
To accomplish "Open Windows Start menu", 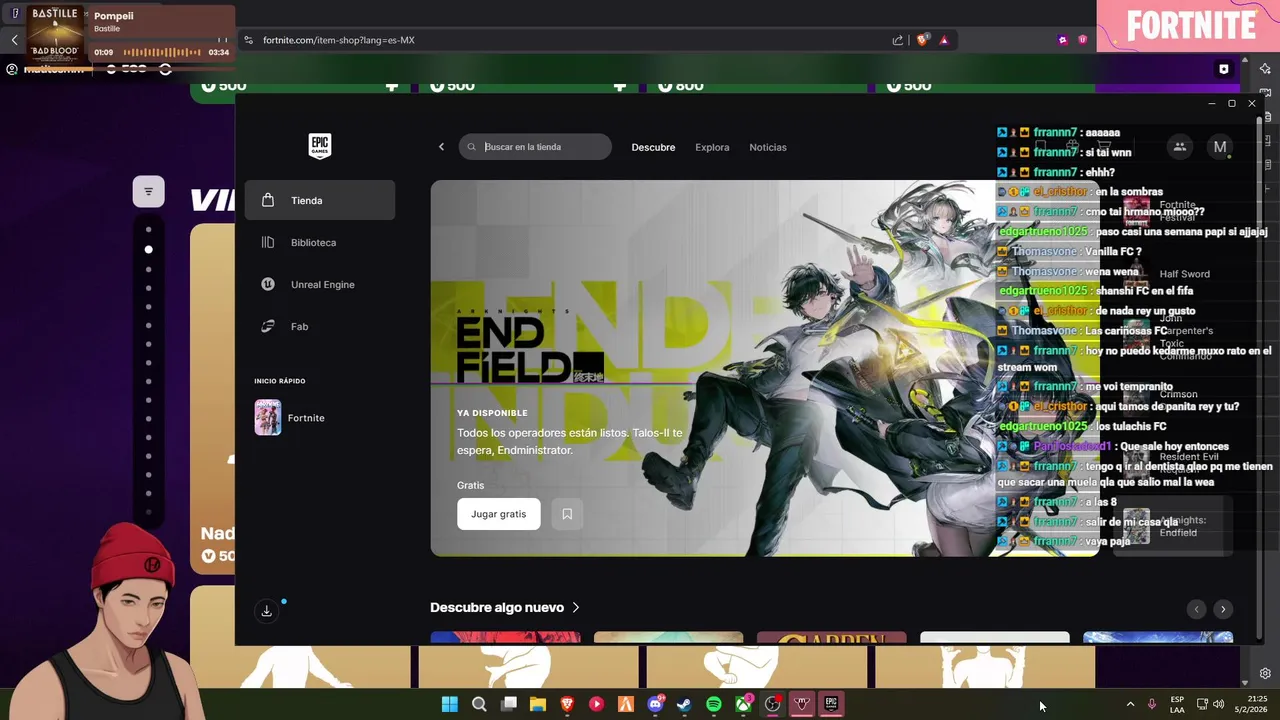I will click(450, 704).
